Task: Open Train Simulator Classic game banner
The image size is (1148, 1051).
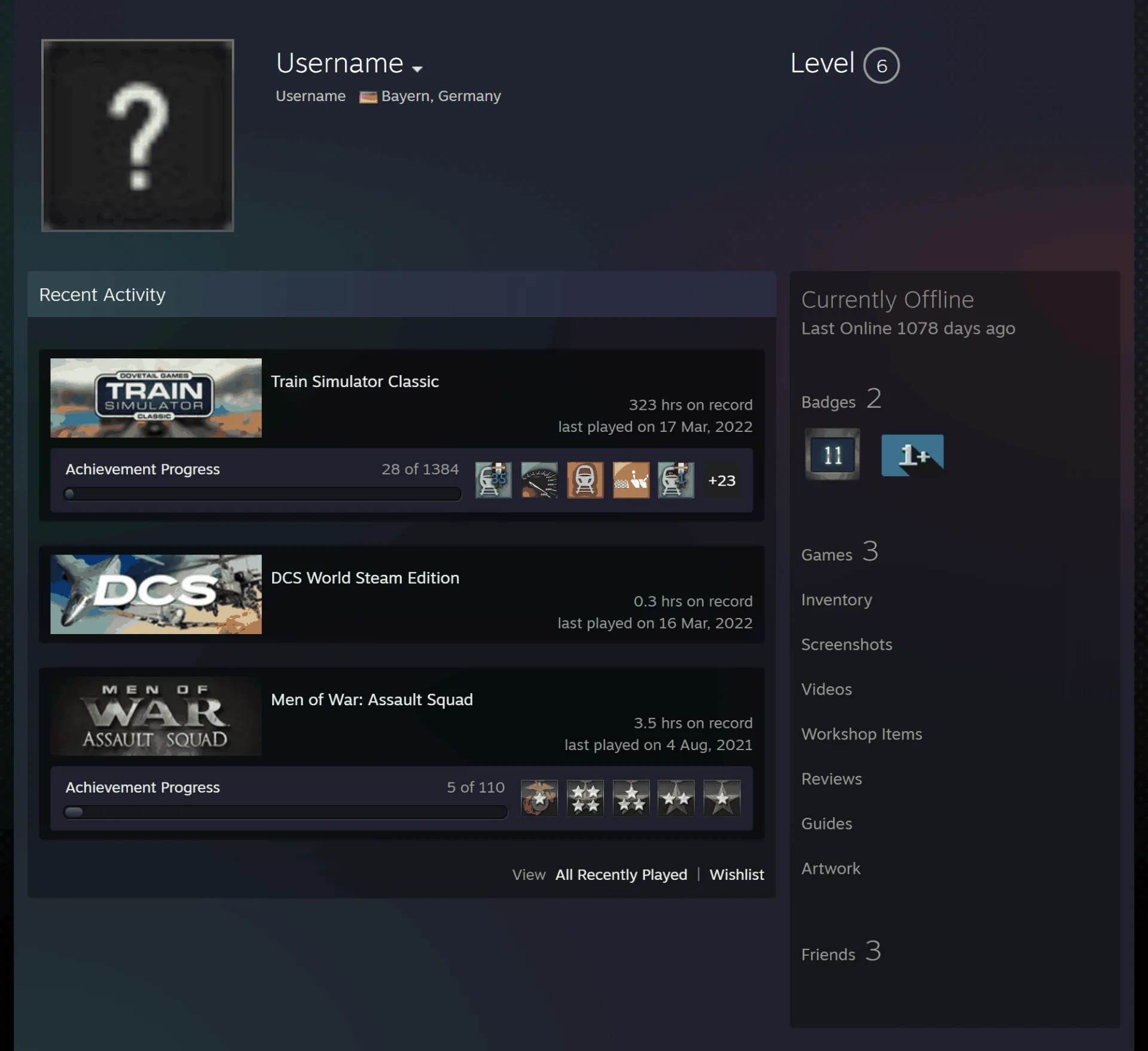Action: point(156,398)
